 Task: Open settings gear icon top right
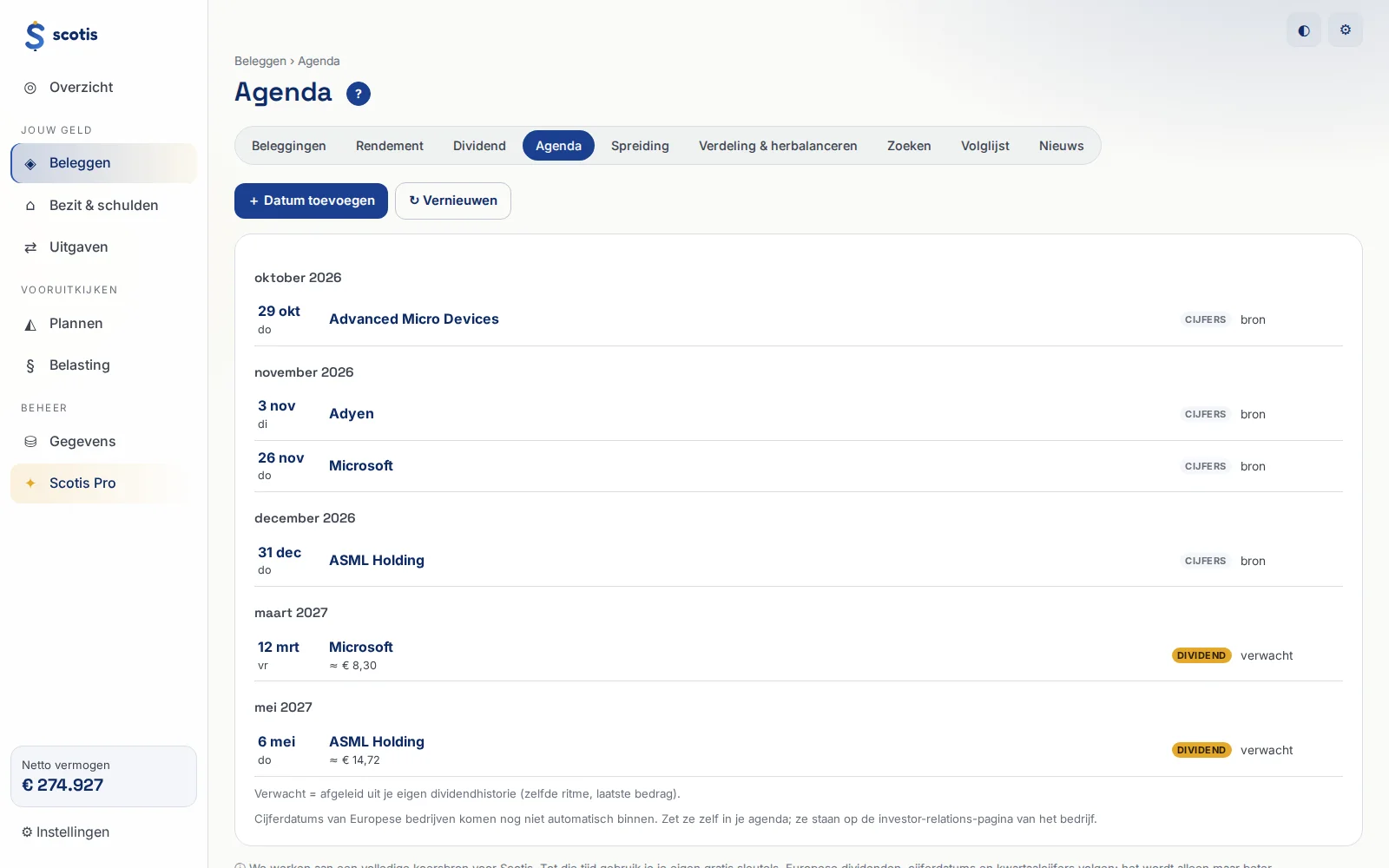click(x=1346, y=30)
